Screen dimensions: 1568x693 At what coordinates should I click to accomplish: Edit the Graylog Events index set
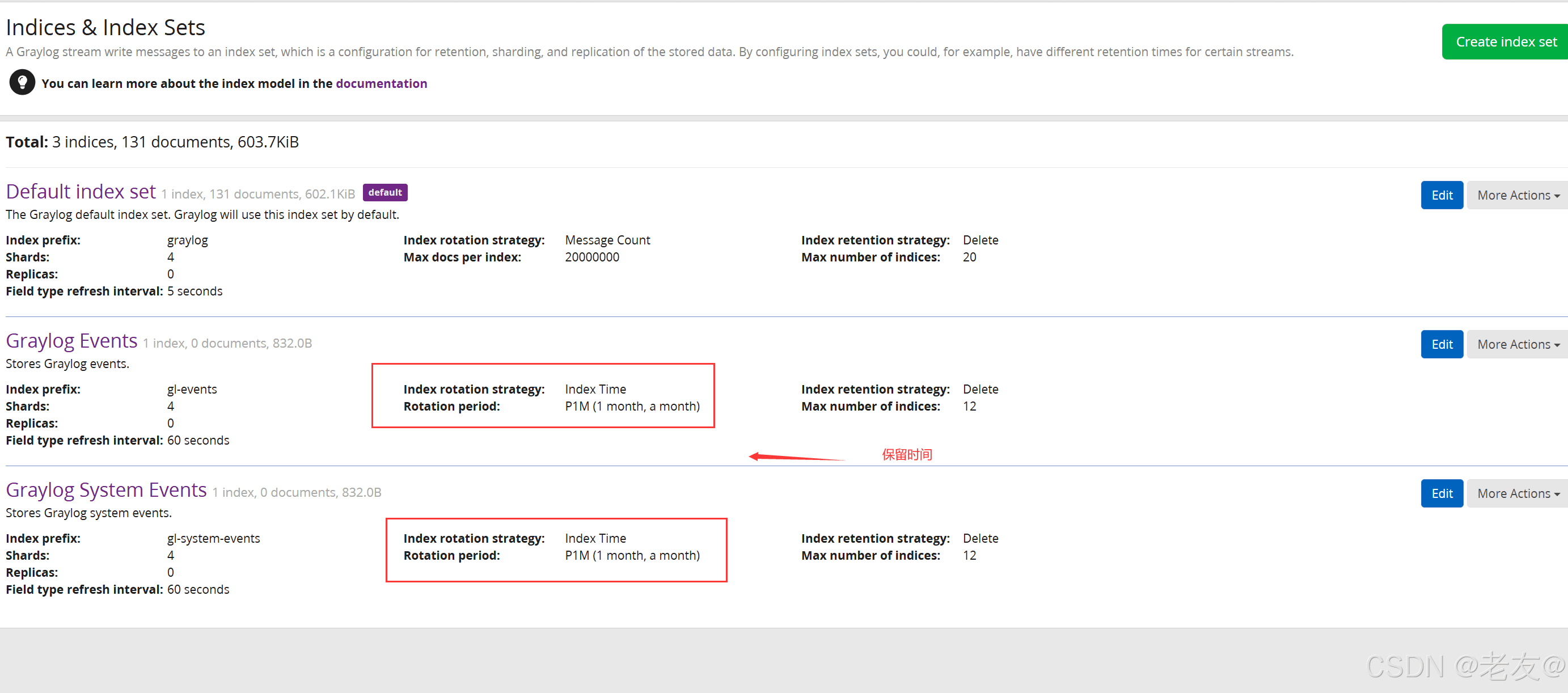tap(1442, 344)
